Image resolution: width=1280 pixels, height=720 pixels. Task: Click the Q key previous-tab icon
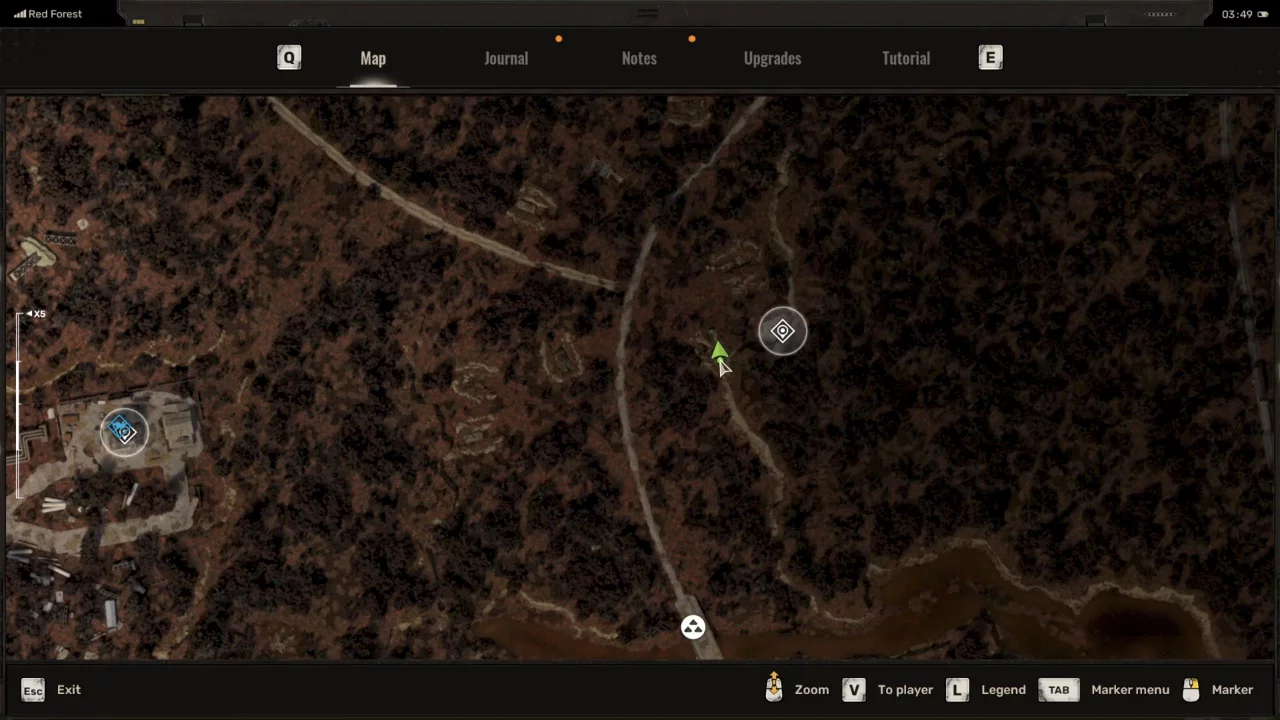289,58
